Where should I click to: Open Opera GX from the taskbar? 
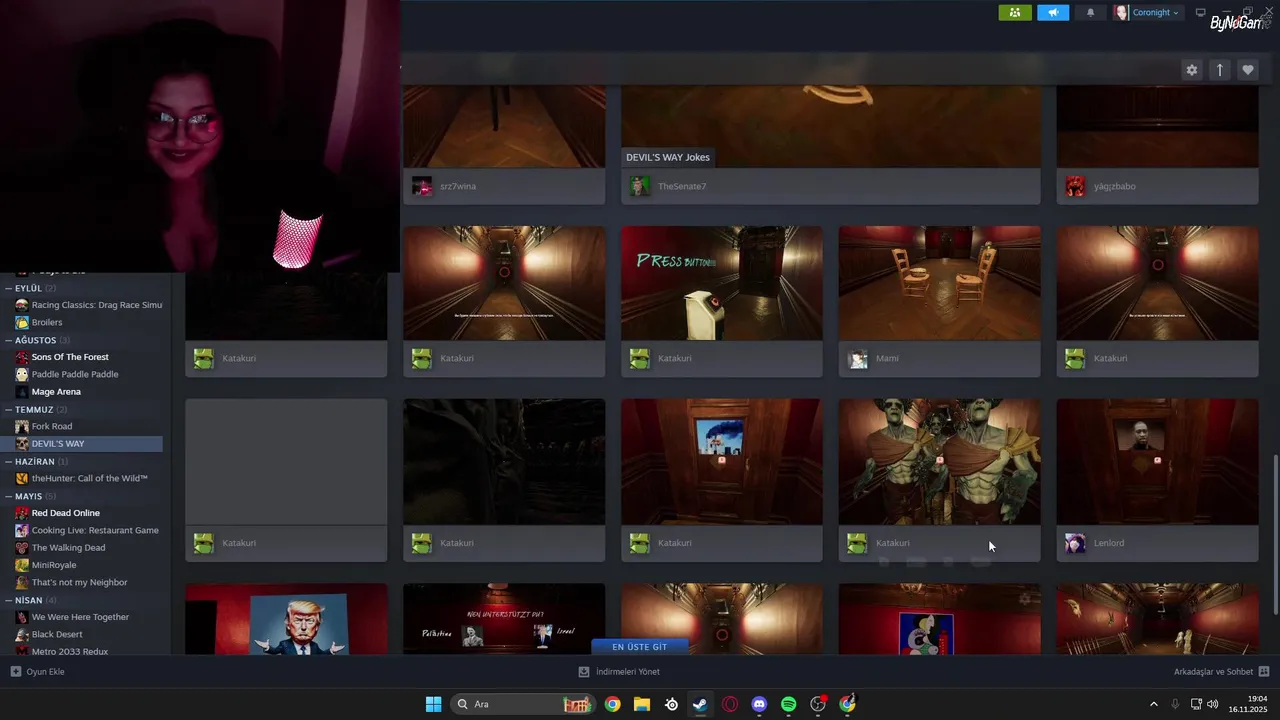(x=730, y=704)
